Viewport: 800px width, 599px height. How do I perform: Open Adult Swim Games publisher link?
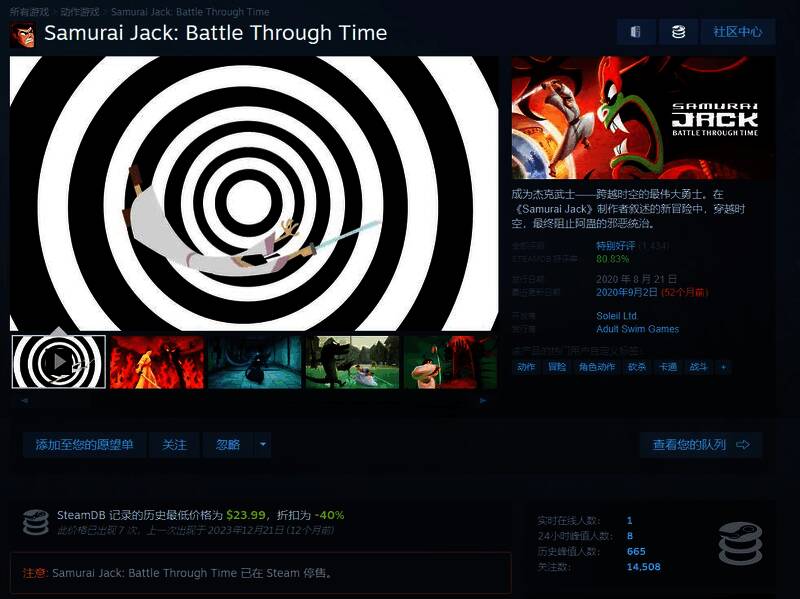point(637,329)
